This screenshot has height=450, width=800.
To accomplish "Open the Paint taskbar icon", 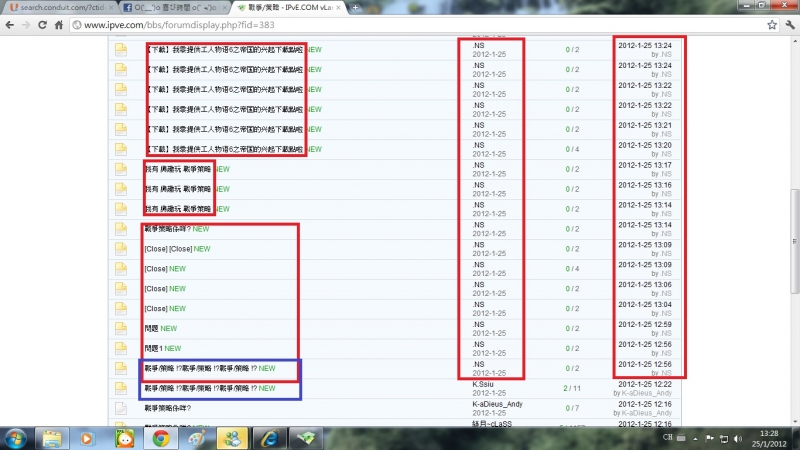I will tap(197, 439).
